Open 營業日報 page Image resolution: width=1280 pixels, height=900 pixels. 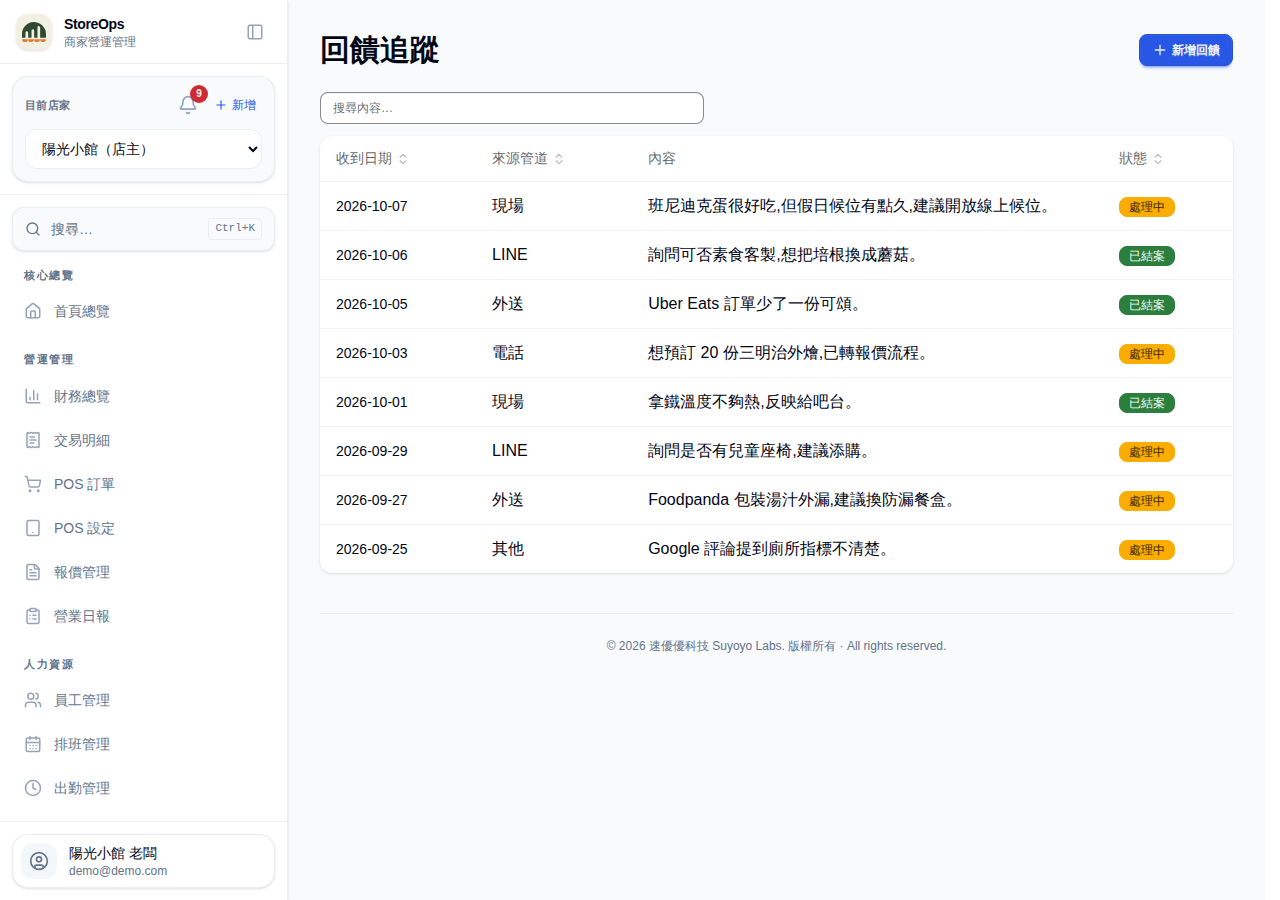tap(143, 616)
